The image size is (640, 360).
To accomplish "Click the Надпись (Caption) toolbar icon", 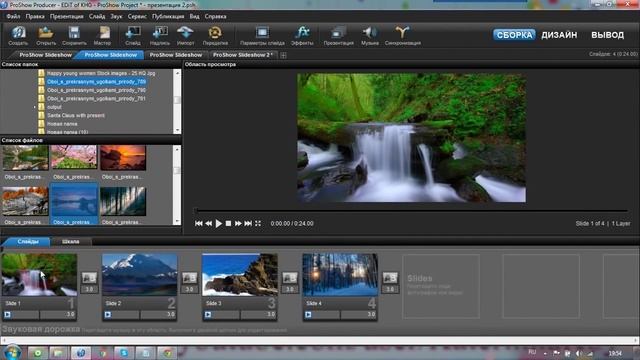I will (x=160, y=35).
